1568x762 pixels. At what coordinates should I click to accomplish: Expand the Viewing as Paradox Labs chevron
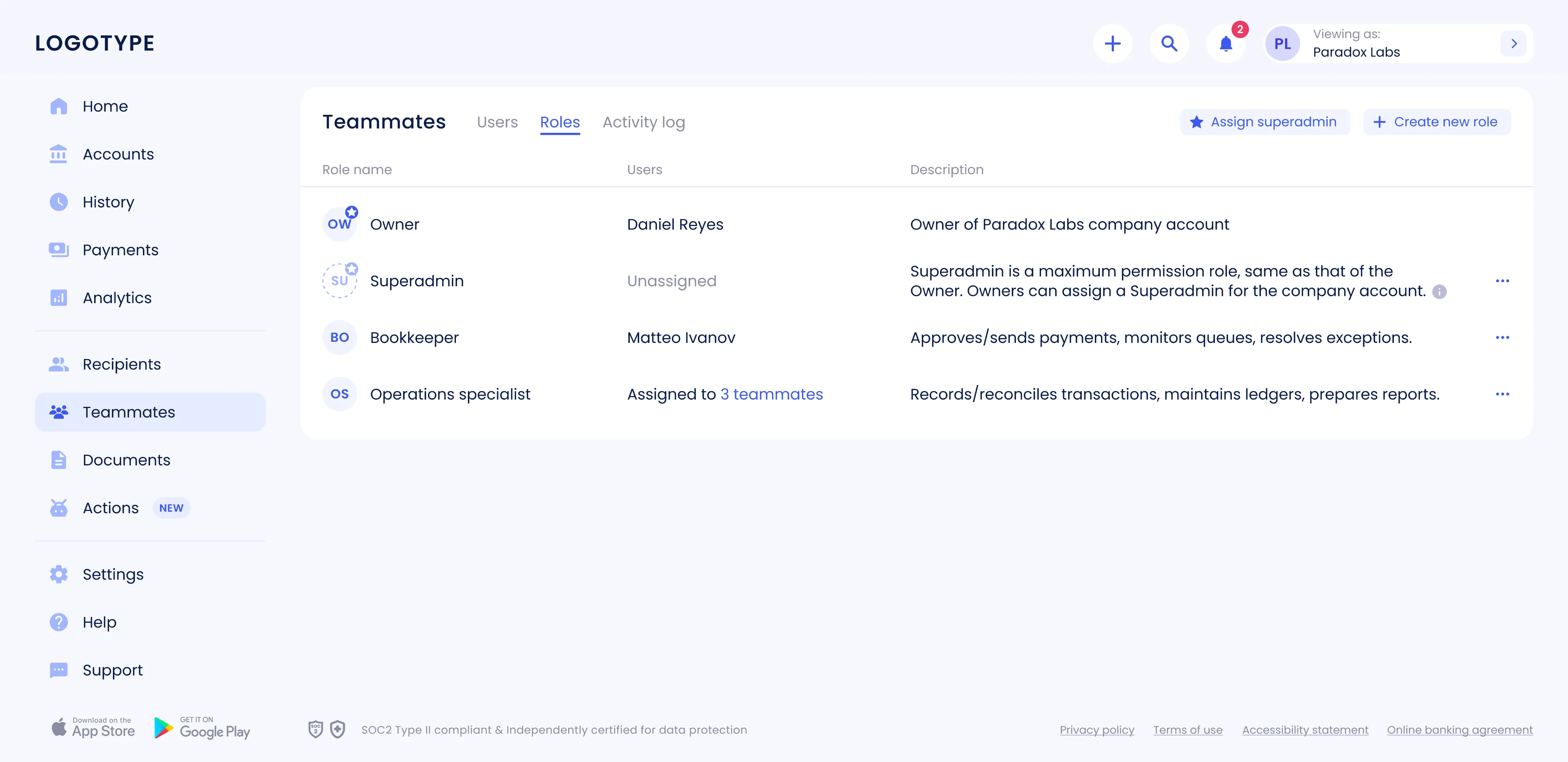(x=1513, y=44)
